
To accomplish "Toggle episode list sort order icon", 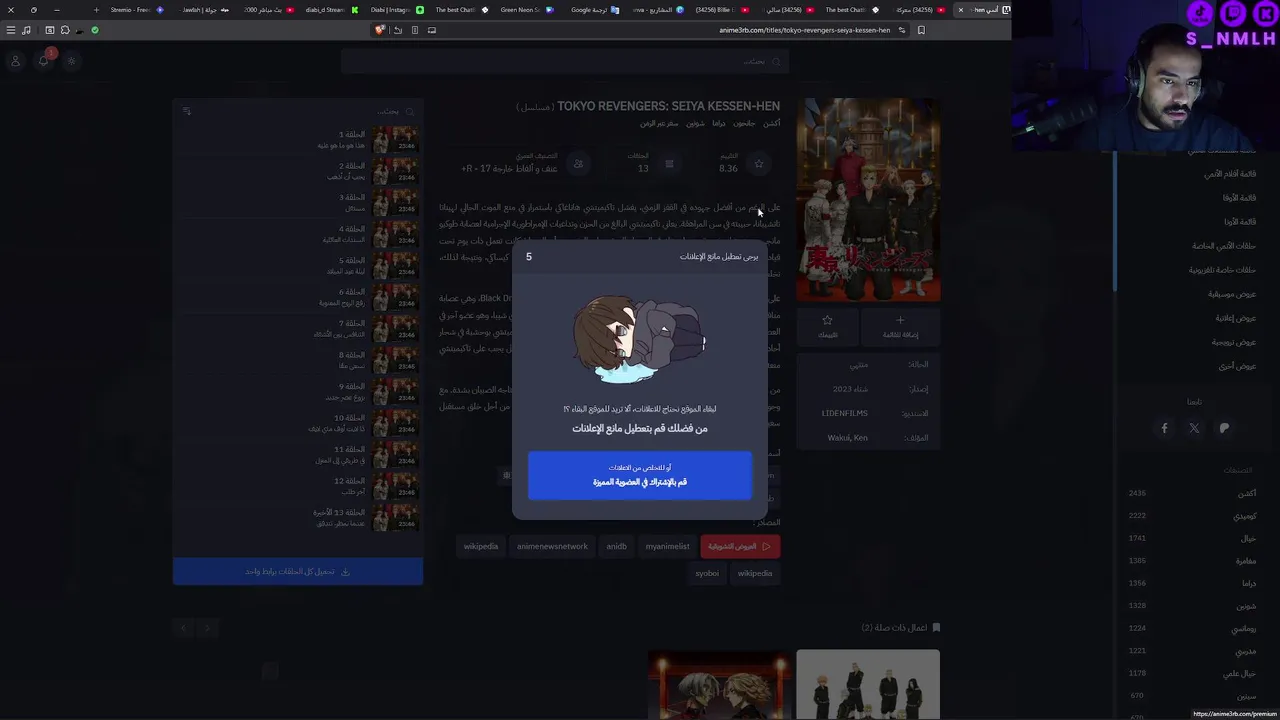I will (x=186, y=111).
